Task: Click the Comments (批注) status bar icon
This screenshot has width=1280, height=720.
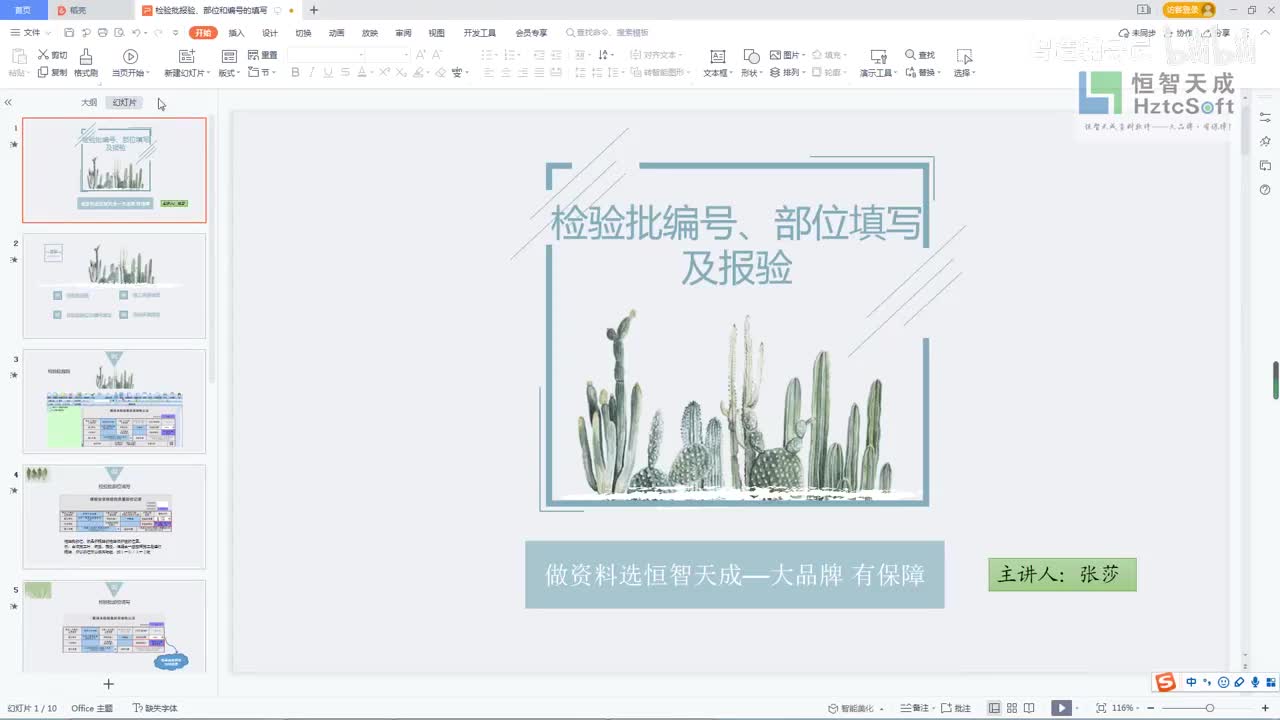Action: 948,708
